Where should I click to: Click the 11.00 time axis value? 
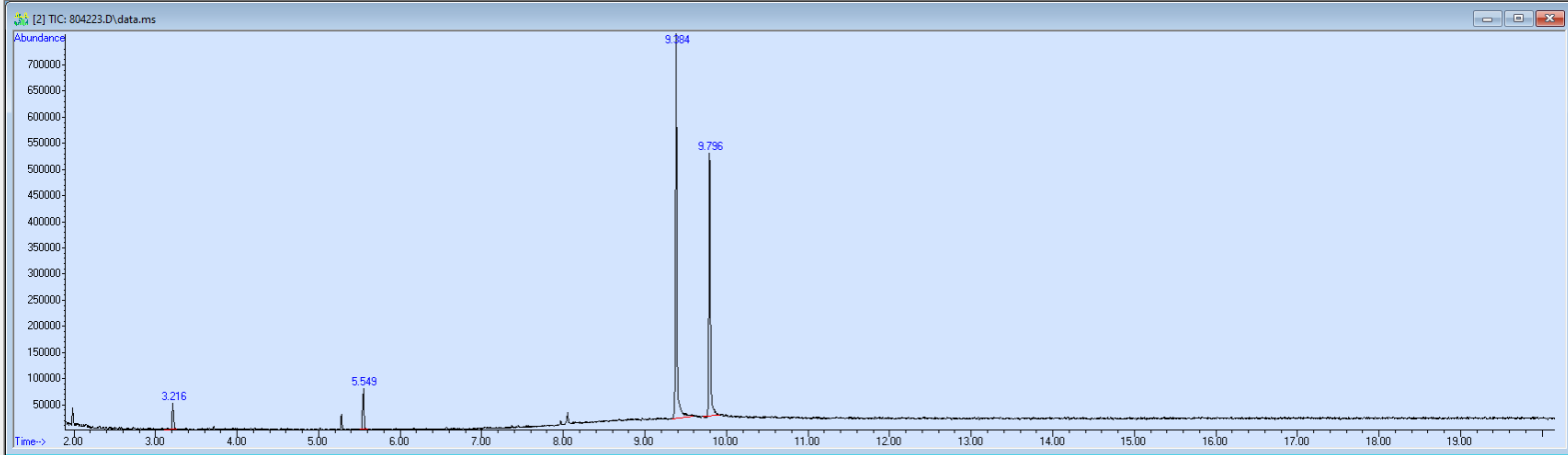807,441
